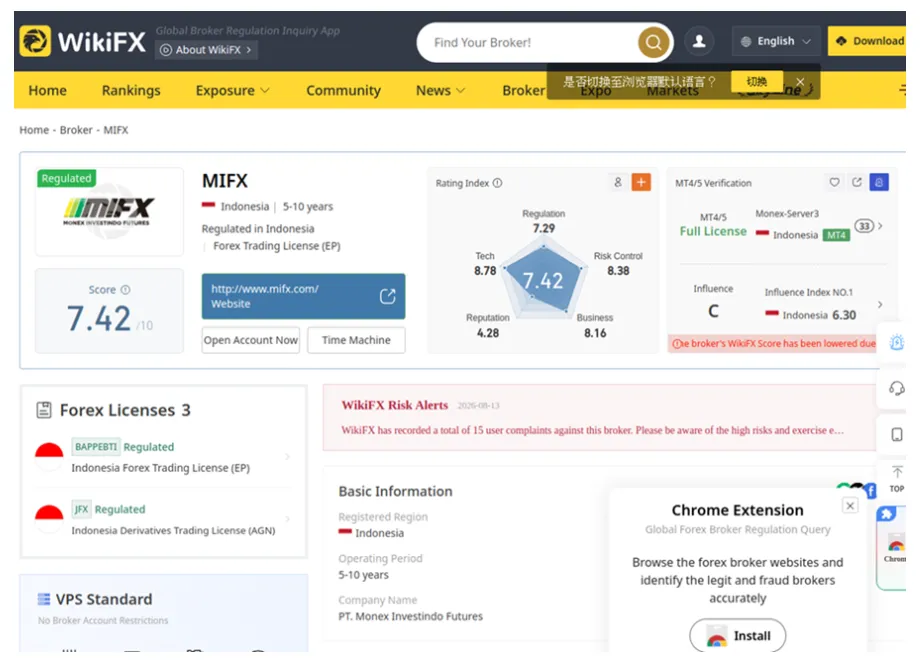Click the score lowered warning banner
This screenshot has height=665, width=920.
tap(773, 343)
